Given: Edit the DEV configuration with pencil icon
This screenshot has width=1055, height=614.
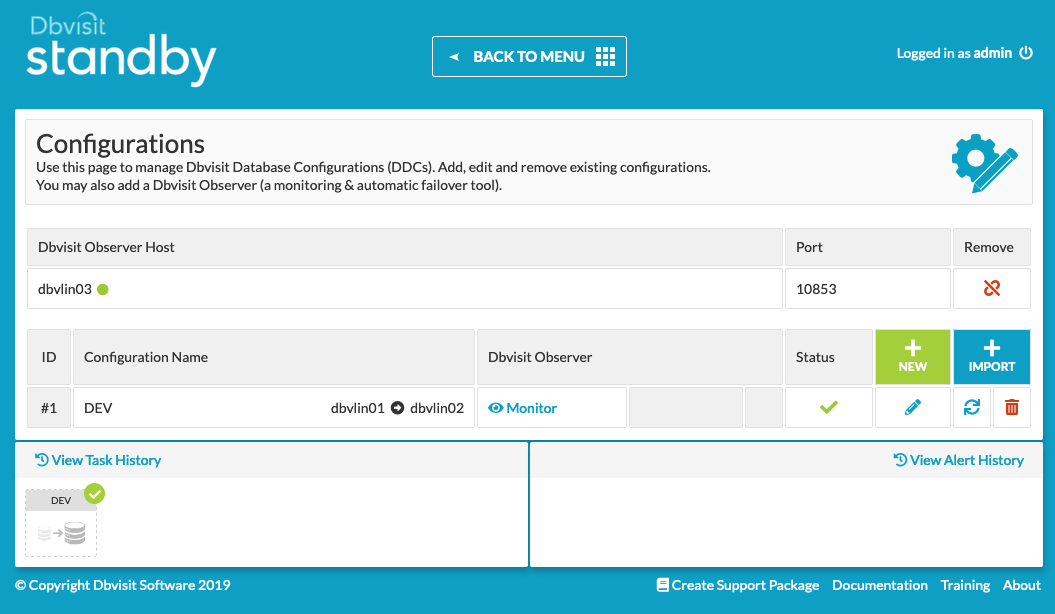Looking at the screenshot, I should coord(913,407).
